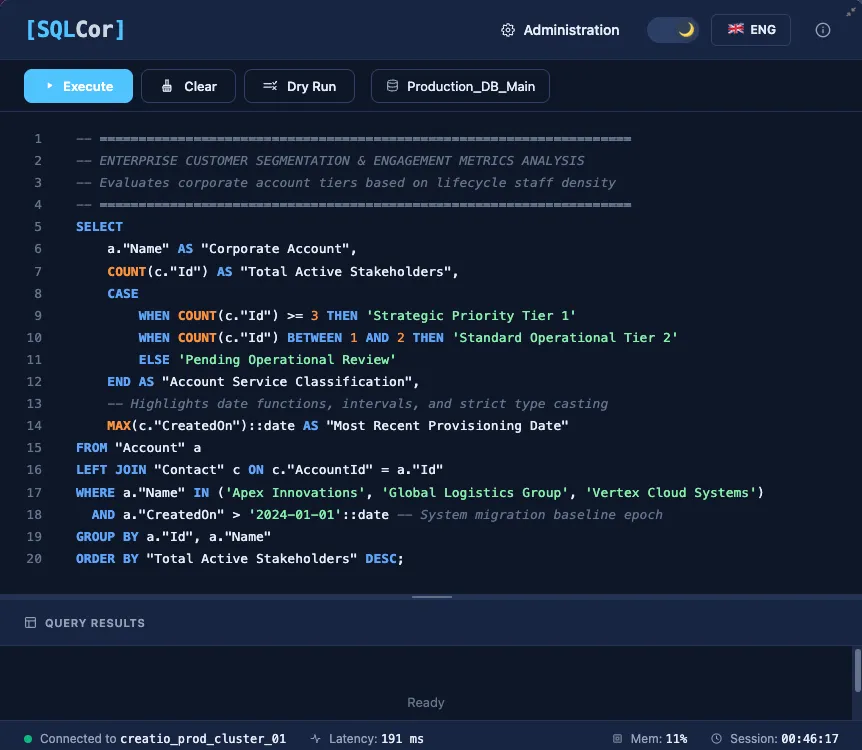Screen dimensions: 862x750
Task: Click the DESC keyword on line 20
Action: point(380,559)
